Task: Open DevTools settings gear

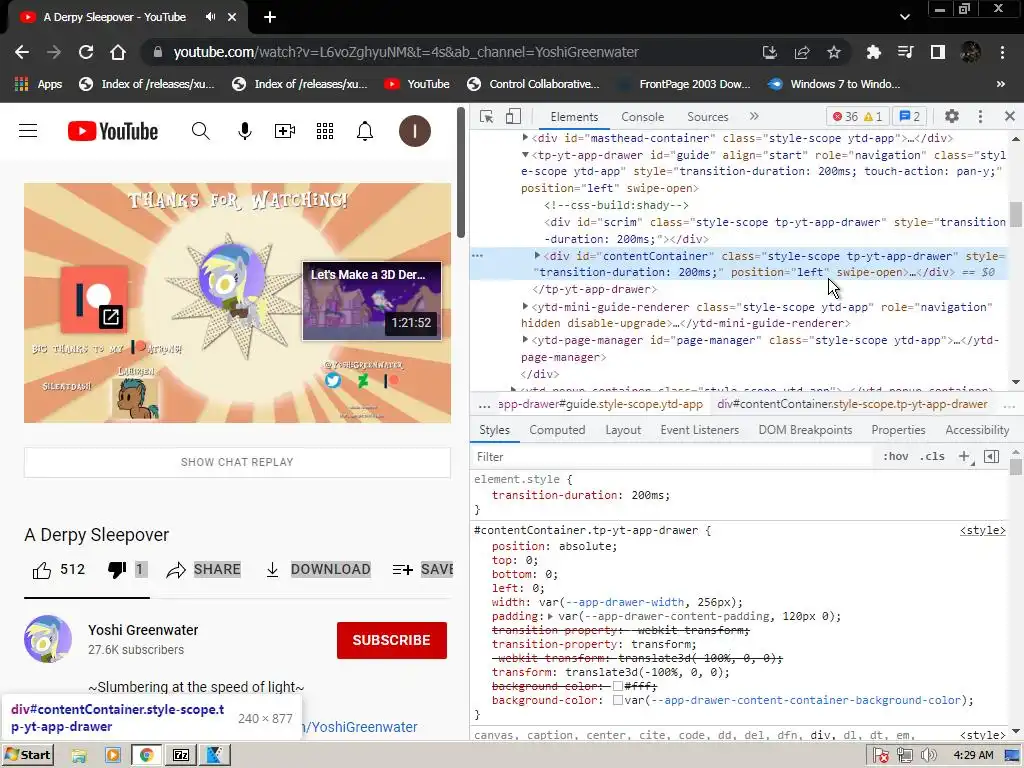Action: tap(952, 116)
